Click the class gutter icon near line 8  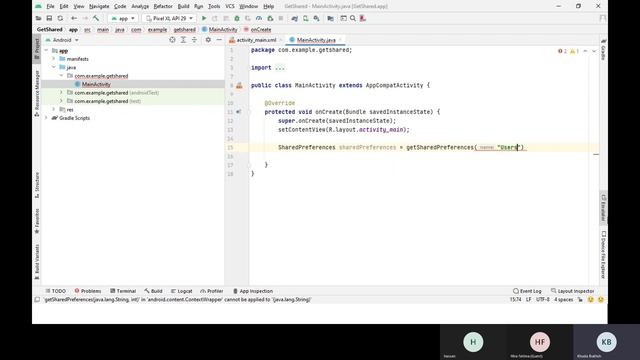coord(239,85)
